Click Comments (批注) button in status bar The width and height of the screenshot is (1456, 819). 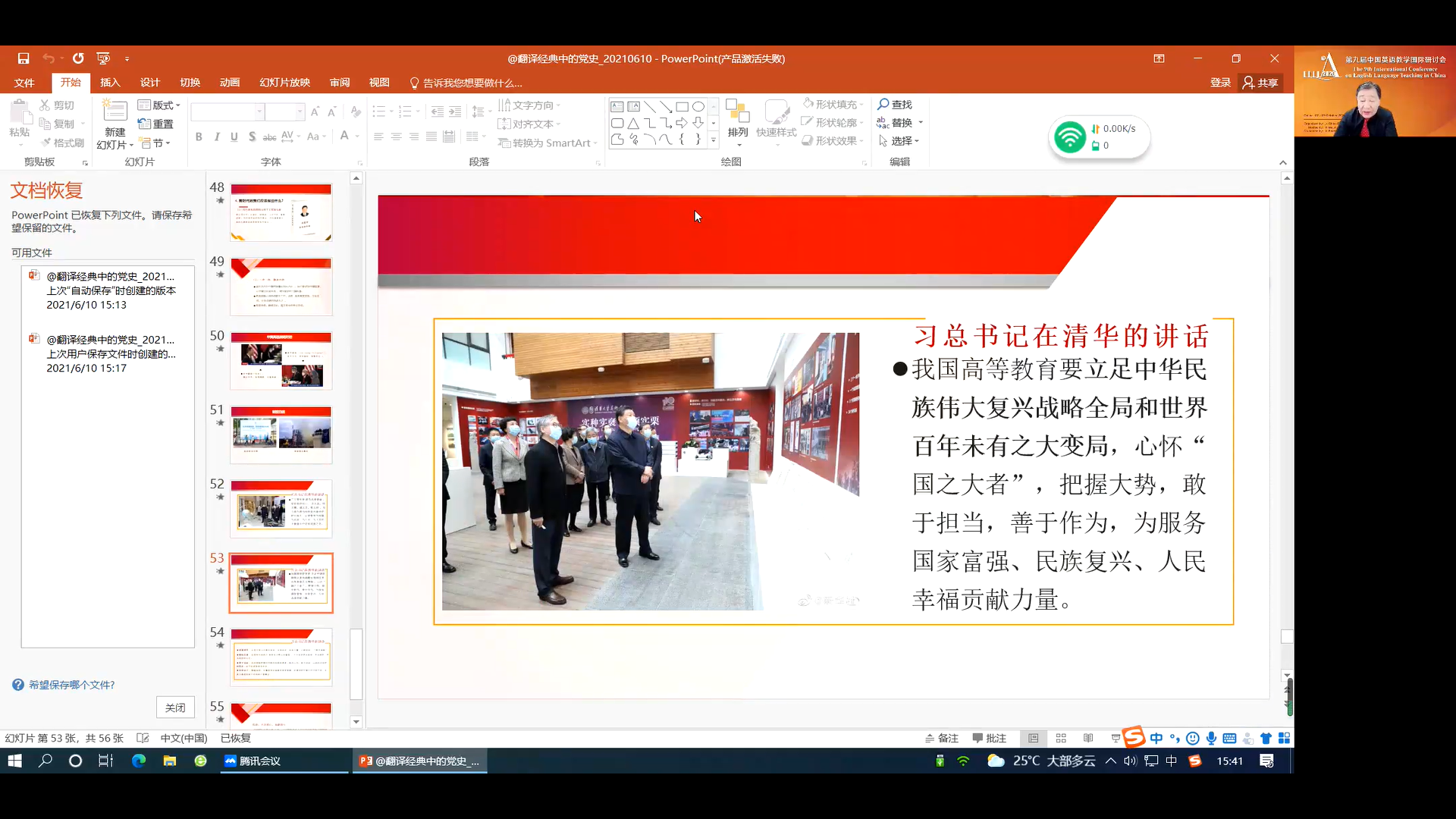(990, 739)
